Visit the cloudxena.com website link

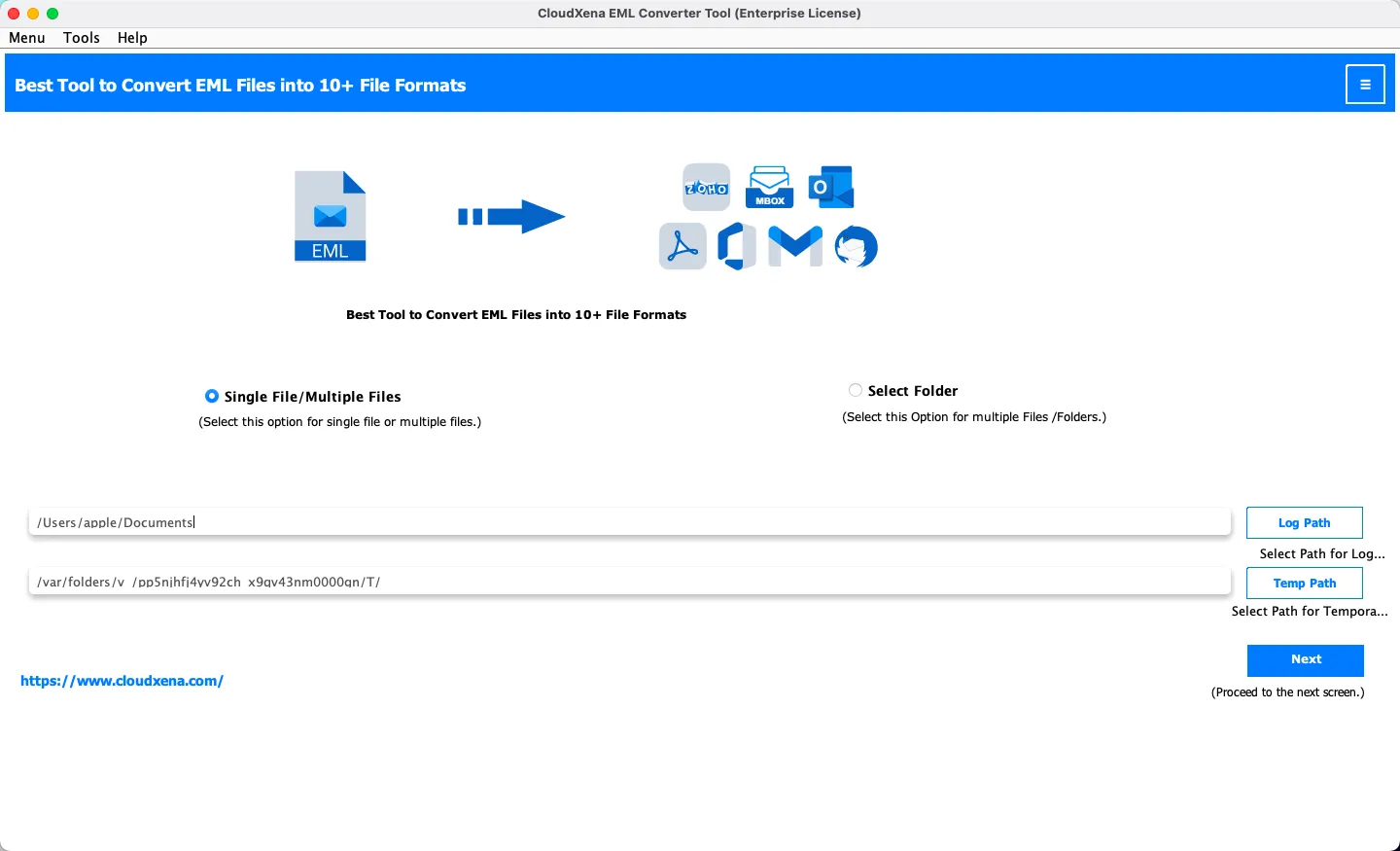point(122,681)
